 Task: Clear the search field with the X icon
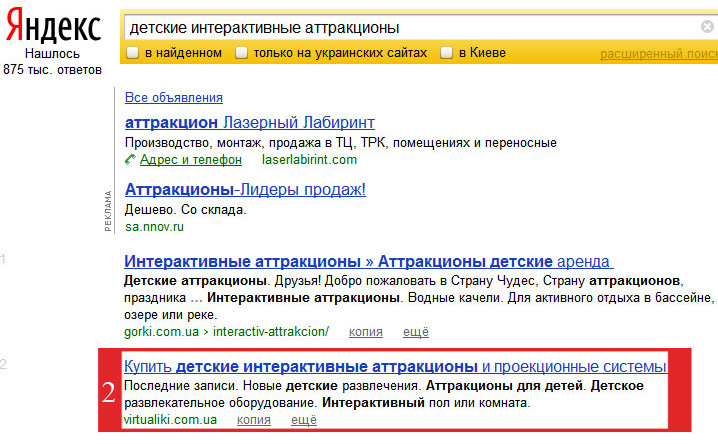[x=707, y=27]
